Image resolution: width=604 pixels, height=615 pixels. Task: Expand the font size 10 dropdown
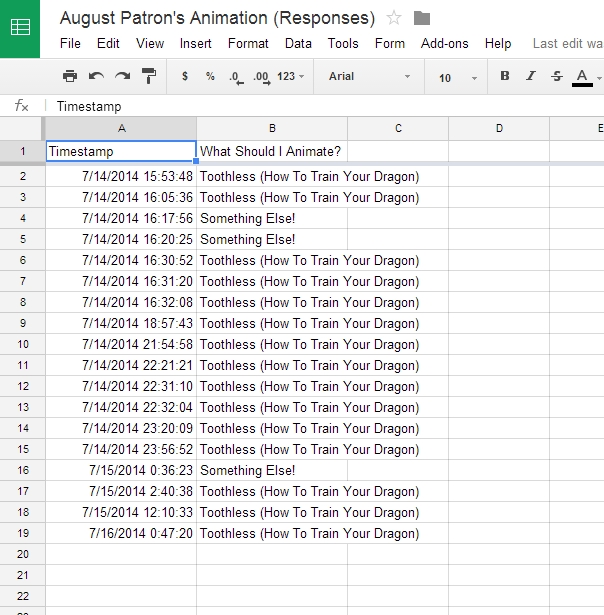455,77
